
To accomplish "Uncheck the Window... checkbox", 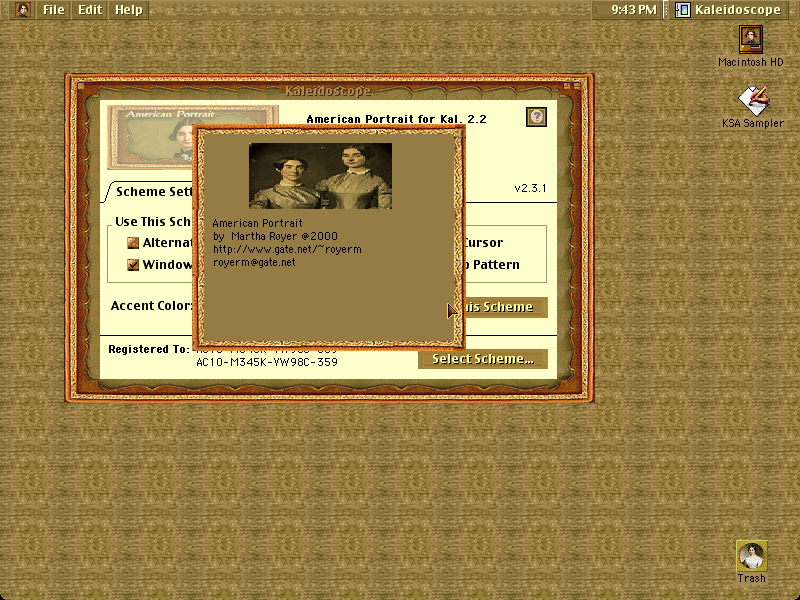I will point(133,265).
